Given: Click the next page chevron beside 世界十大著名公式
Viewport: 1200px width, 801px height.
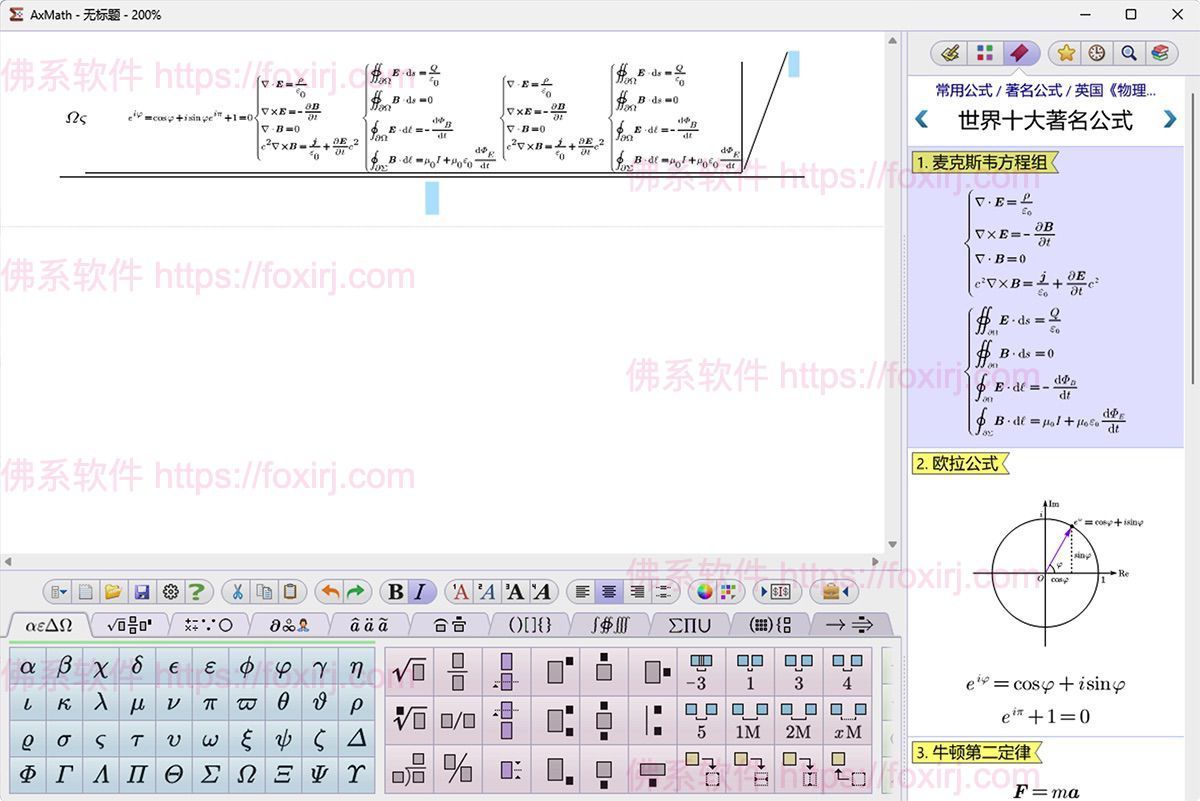Looking at the screenshot, I should tap(1169, 119).
